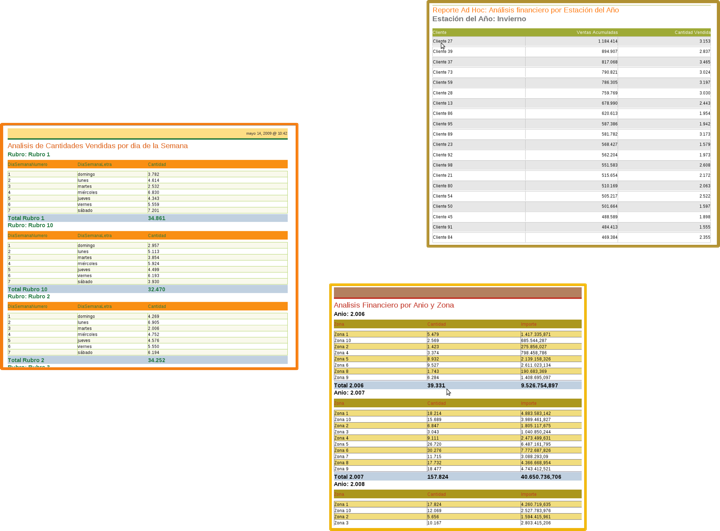Click the 'Total Rubro 1' summary row
This screenshot has height=531, width=720.
(x=27, y=218)
